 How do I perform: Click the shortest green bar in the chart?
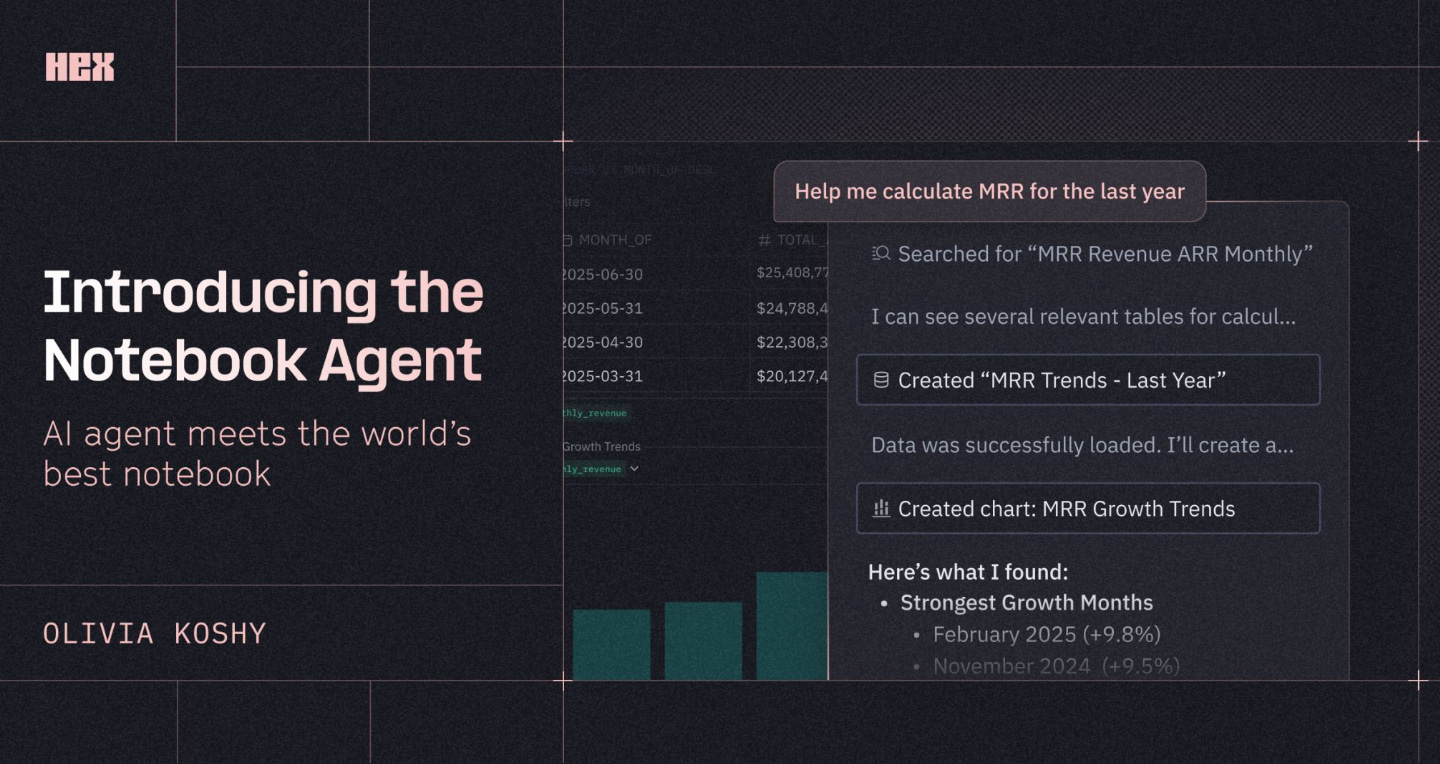coord(611,645)
